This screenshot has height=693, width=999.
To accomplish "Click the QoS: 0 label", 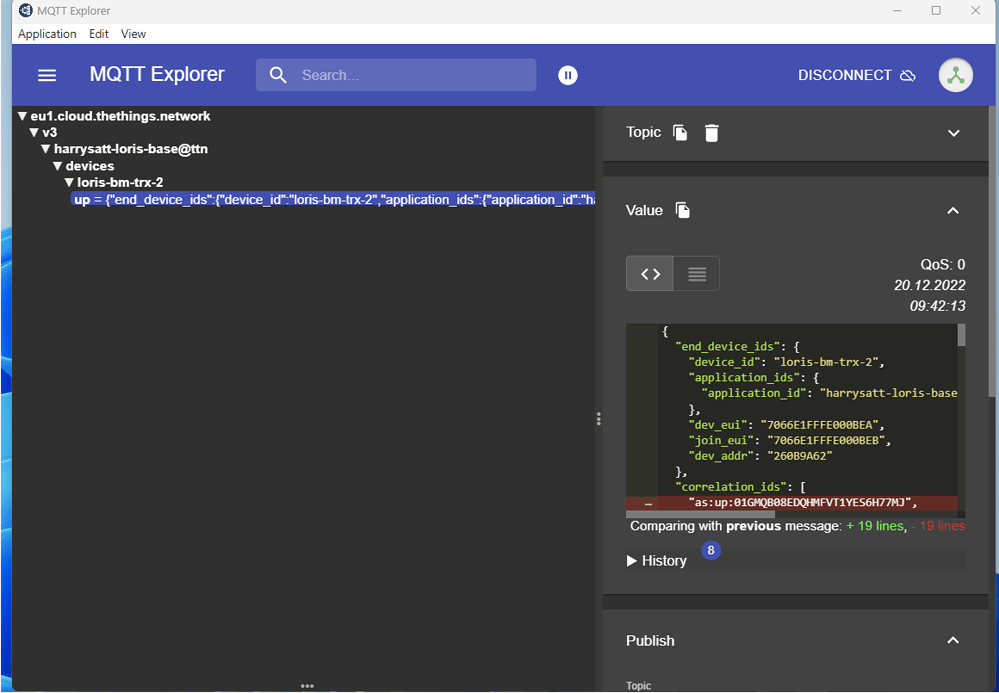I will (942, 264).
